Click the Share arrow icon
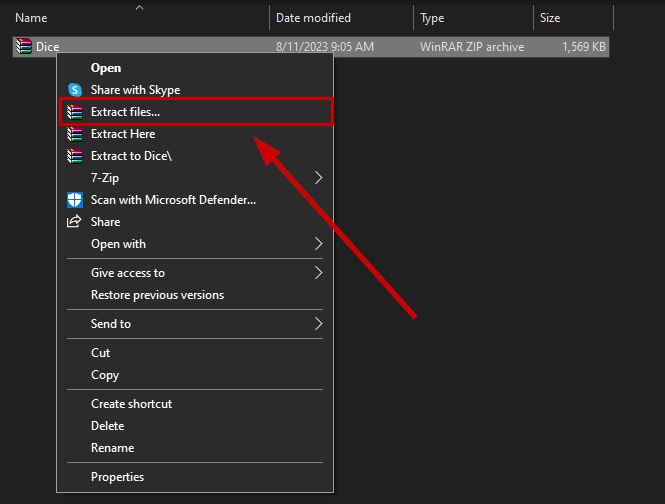 pos(74,222)
